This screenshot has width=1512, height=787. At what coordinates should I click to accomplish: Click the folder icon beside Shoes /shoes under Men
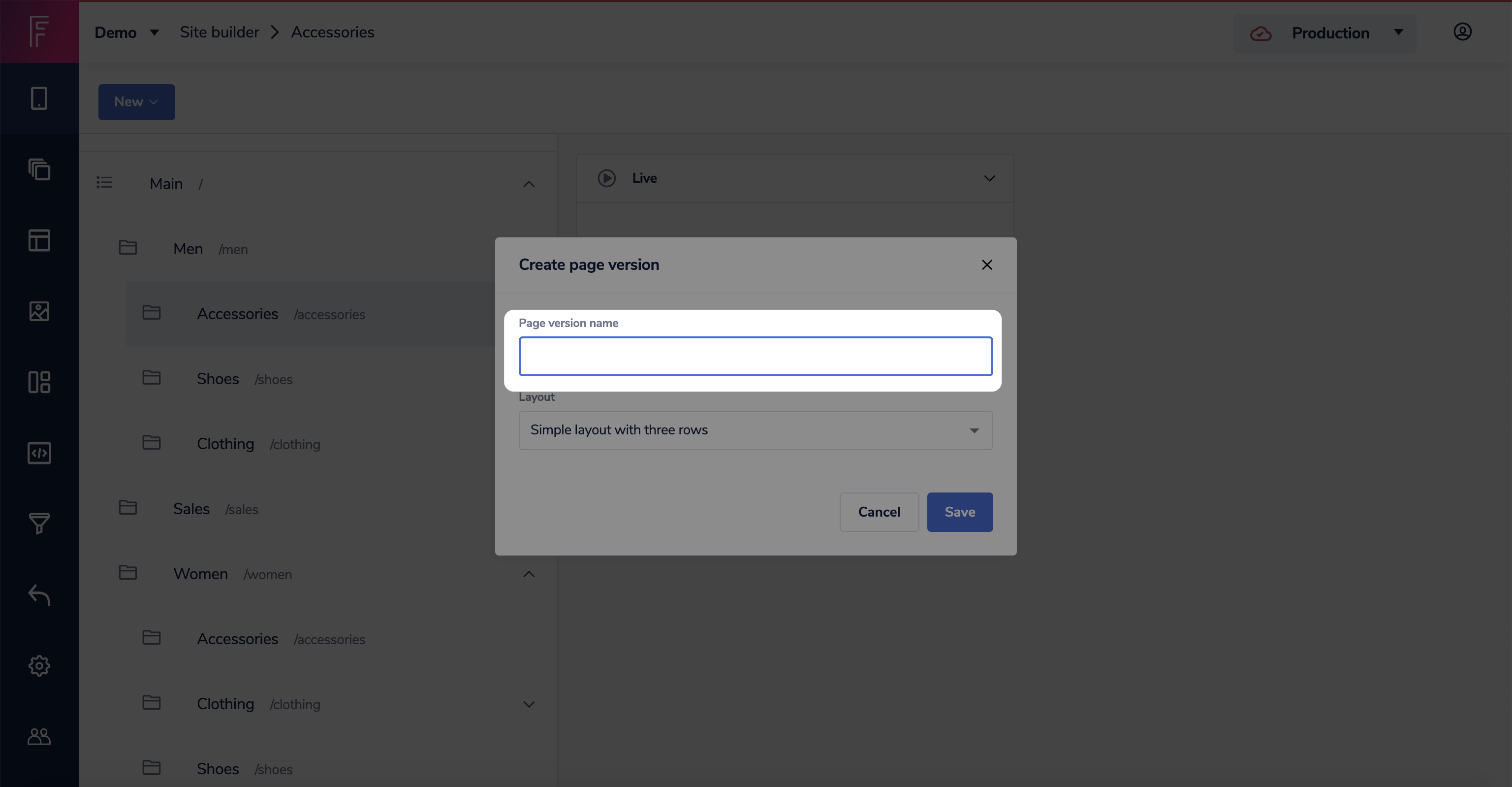(x=152, y=377)
